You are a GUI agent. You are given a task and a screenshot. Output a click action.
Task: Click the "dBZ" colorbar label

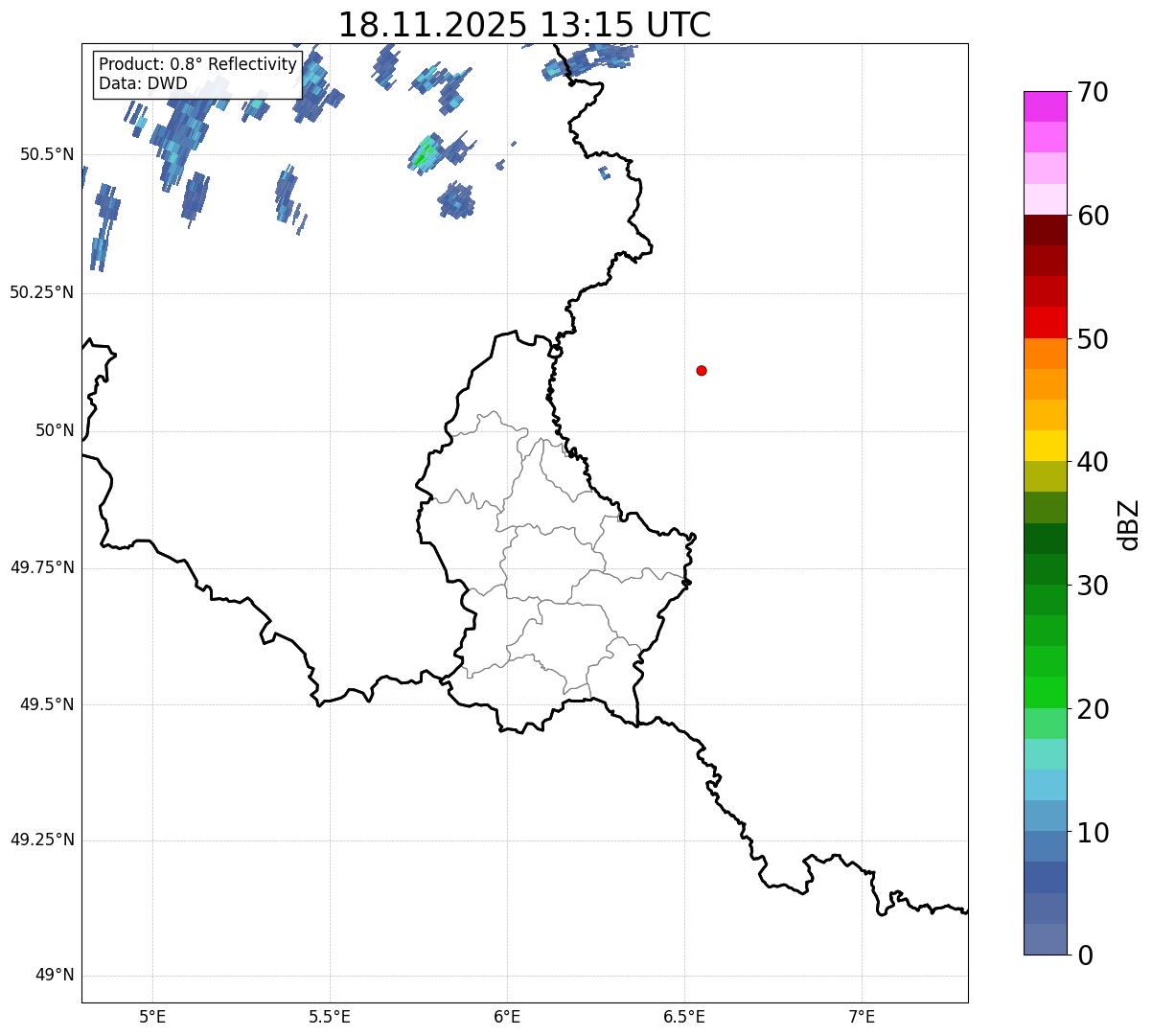1129,524
